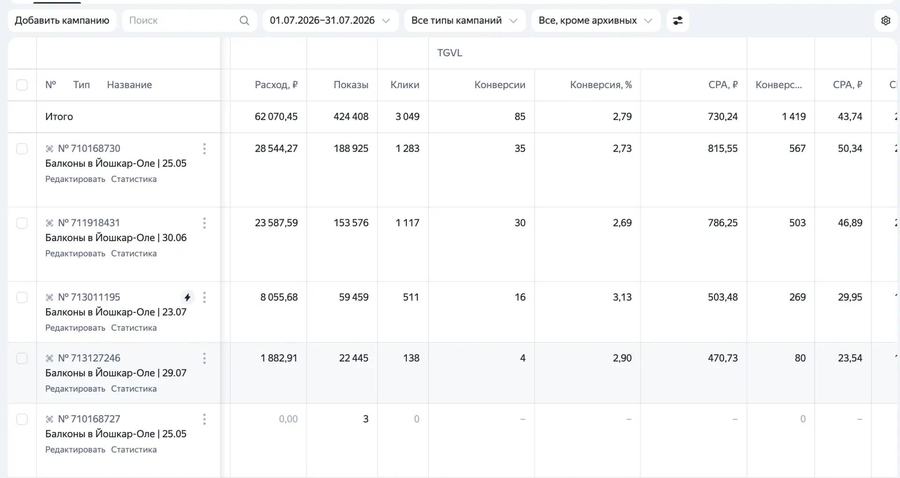Viewport: 900px width, 478px height.
Task: Click the search magnifier icon
Action: click(245, 21)
